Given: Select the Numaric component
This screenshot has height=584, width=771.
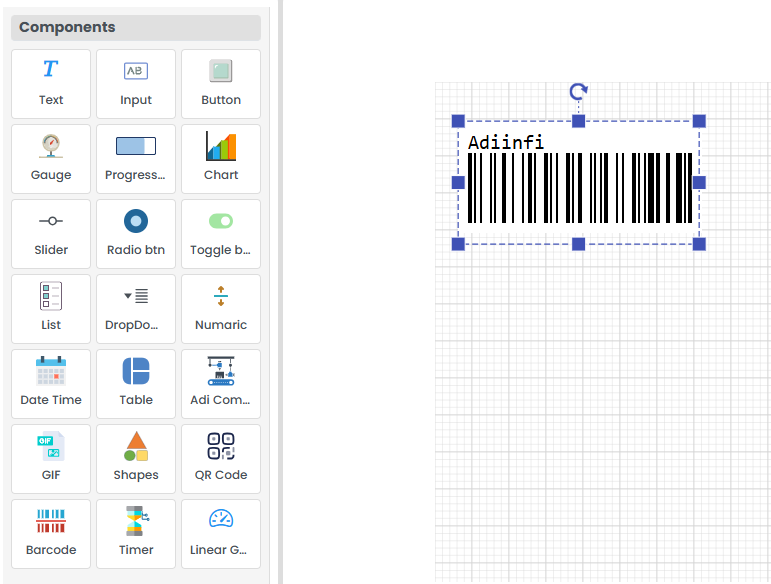Looking at the screenshot, I should (221, 309).
